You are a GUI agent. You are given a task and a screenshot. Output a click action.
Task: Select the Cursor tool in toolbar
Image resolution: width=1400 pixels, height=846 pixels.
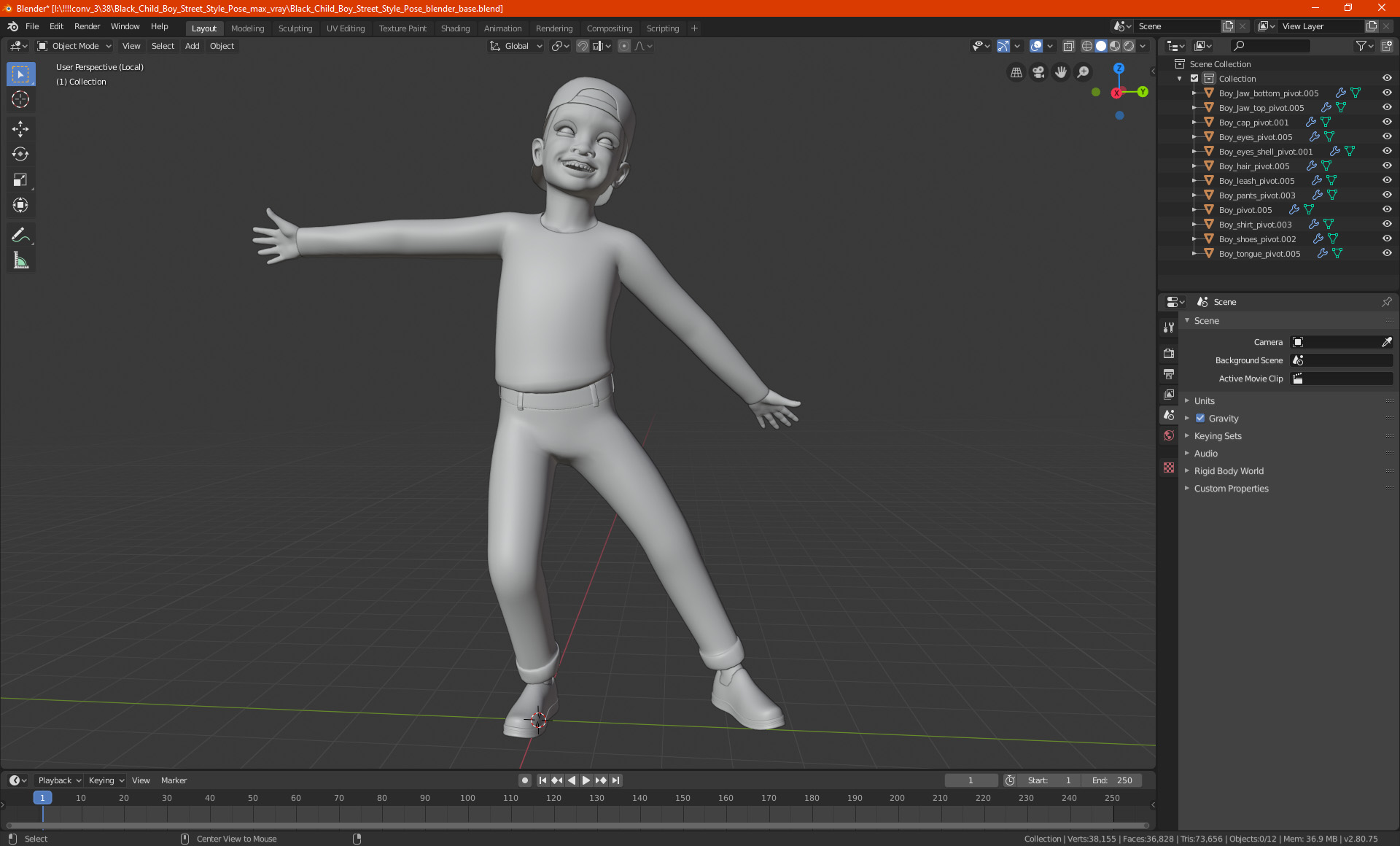coord(20,100)
